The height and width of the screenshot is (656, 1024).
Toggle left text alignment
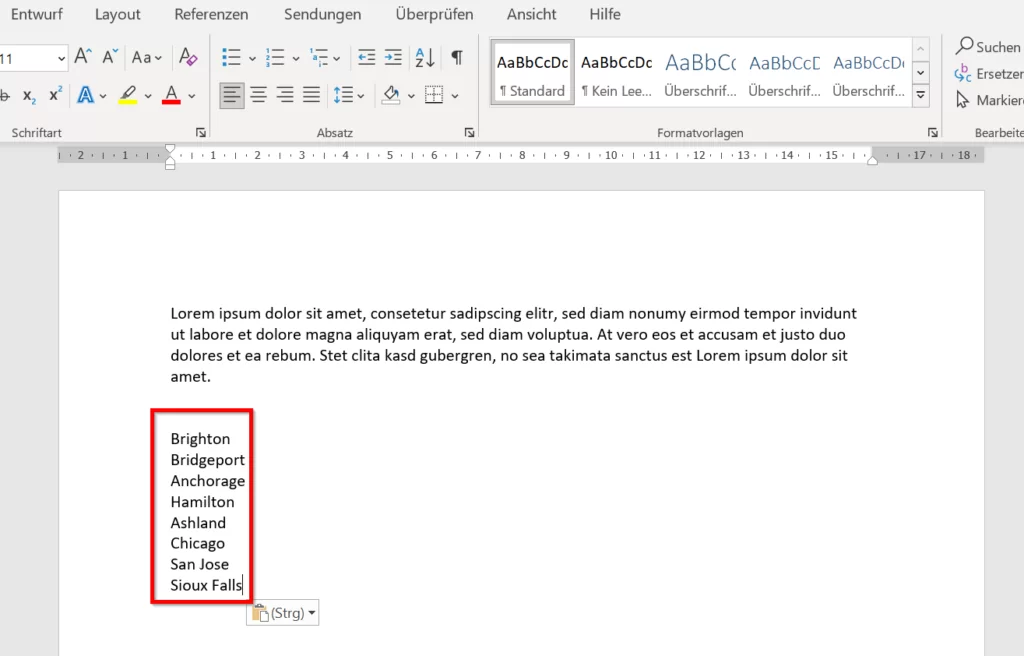coord(232,95)
